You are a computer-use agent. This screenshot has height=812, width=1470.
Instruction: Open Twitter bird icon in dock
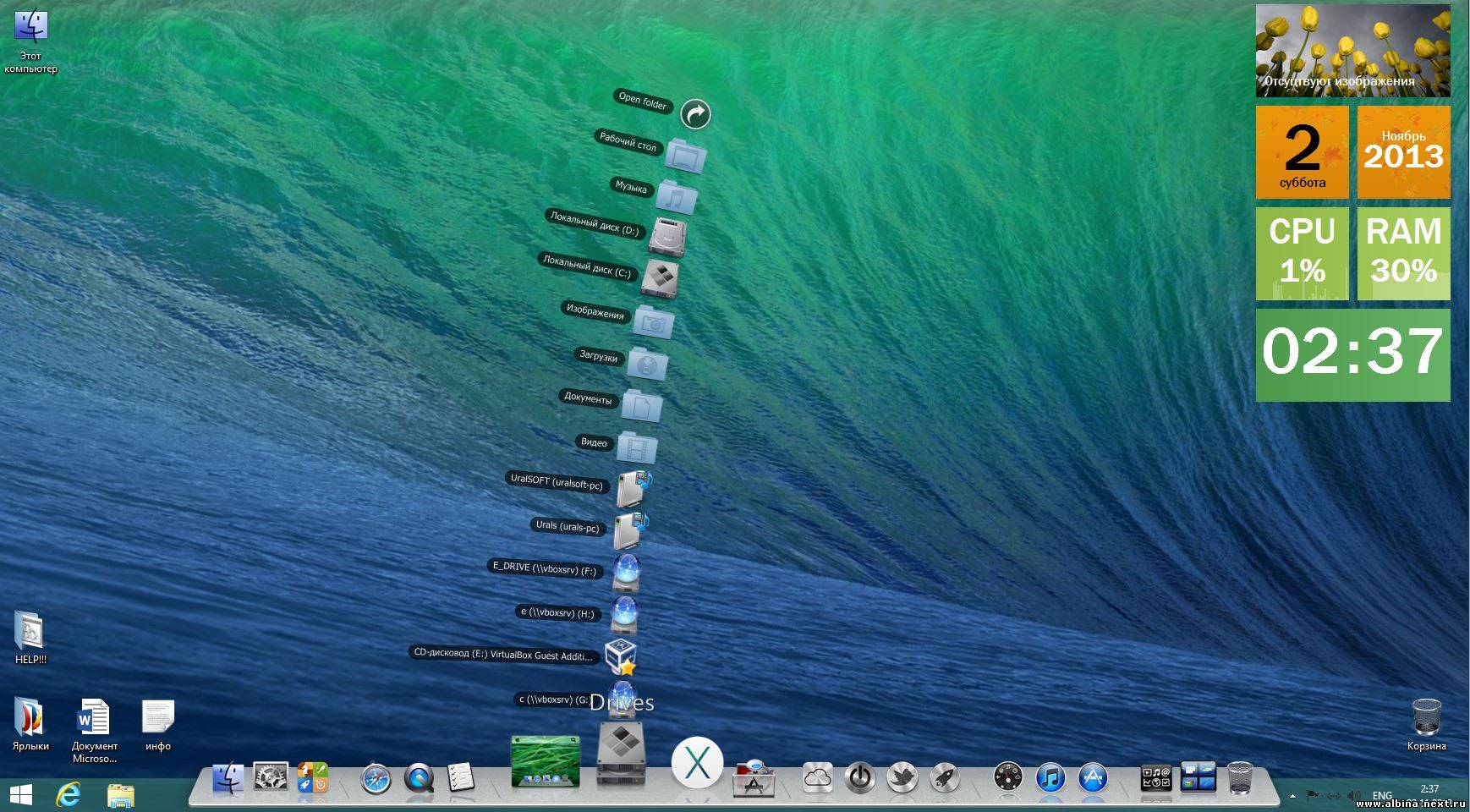click(x=902, y=778)
